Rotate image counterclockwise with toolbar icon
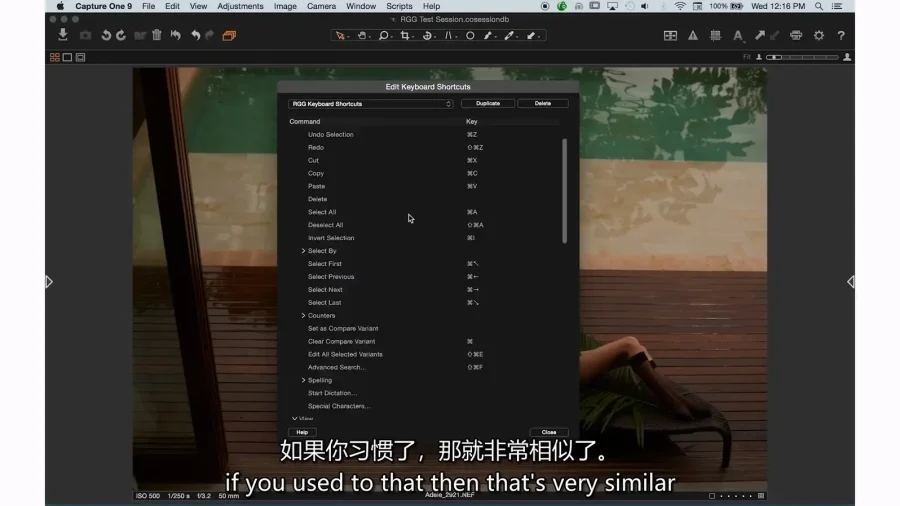 tap(106, 36)
